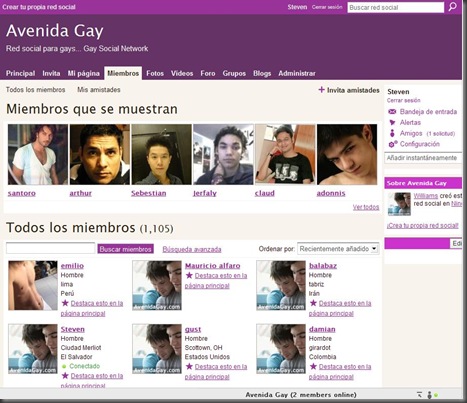Viewport: 467px width, 403px height.
Task: Open emilio's member avatar thumbnail
Action: coord(33,285)
